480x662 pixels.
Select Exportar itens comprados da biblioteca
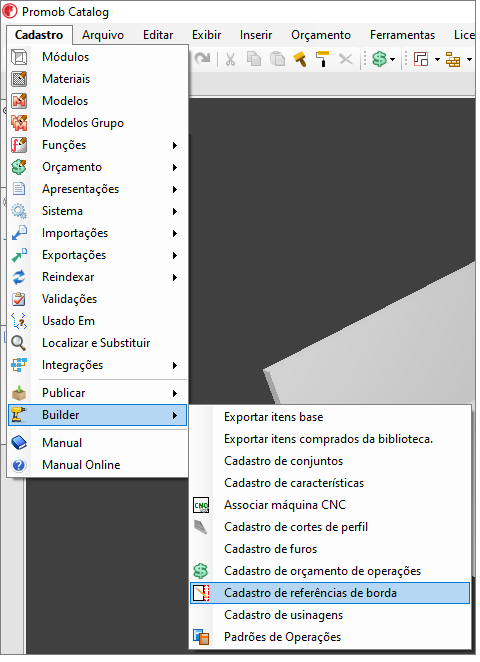click(330, 439)
